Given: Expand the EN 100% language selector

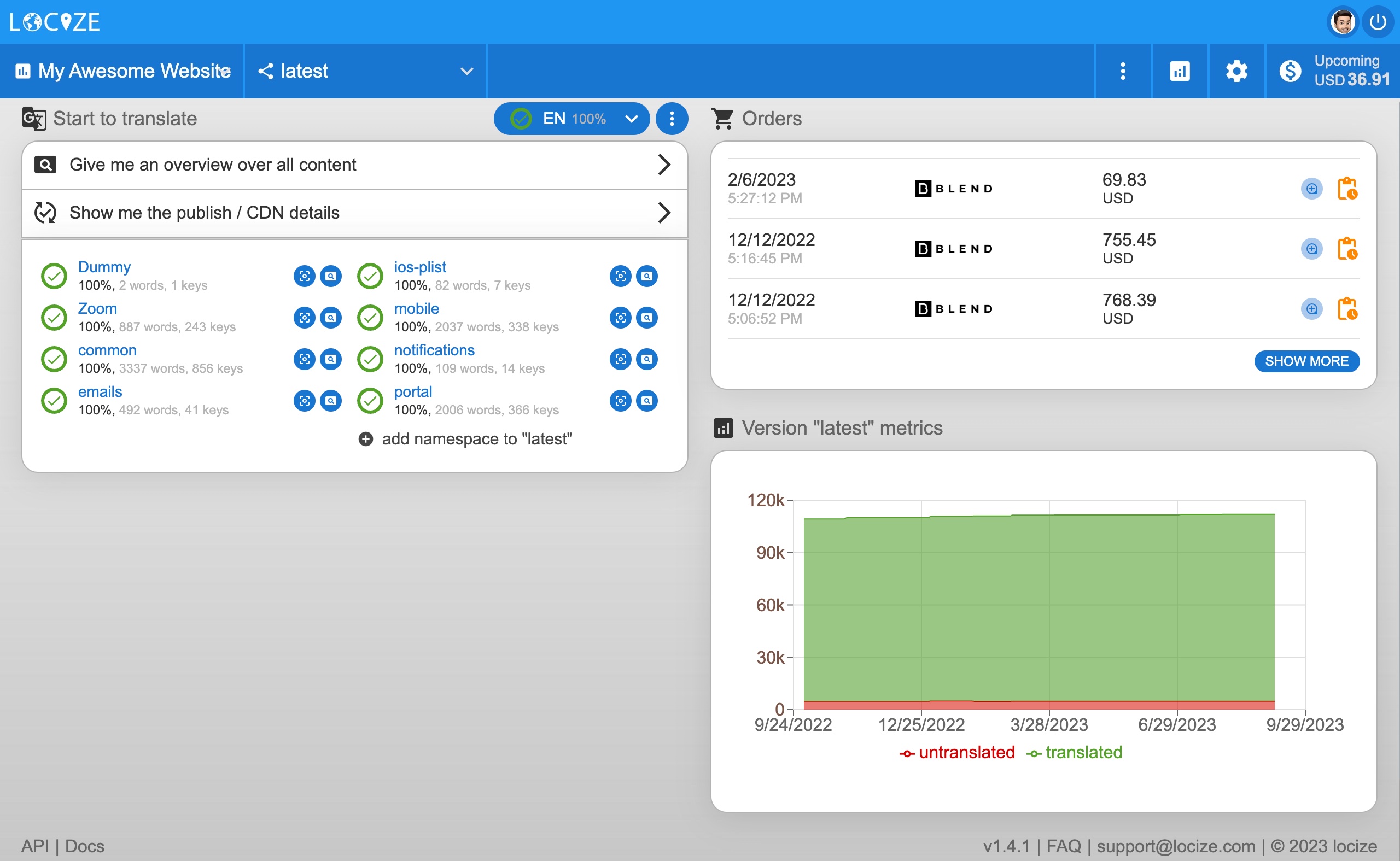Looking at the screenshot, I should pyautogui.click(x=571, y=119).
